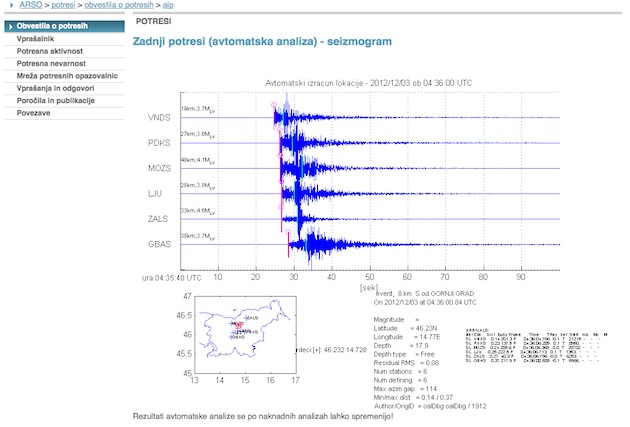Click the VNDS station seismogram trace
The width and height of the screenshot is (630, 427).
[400, 118]
